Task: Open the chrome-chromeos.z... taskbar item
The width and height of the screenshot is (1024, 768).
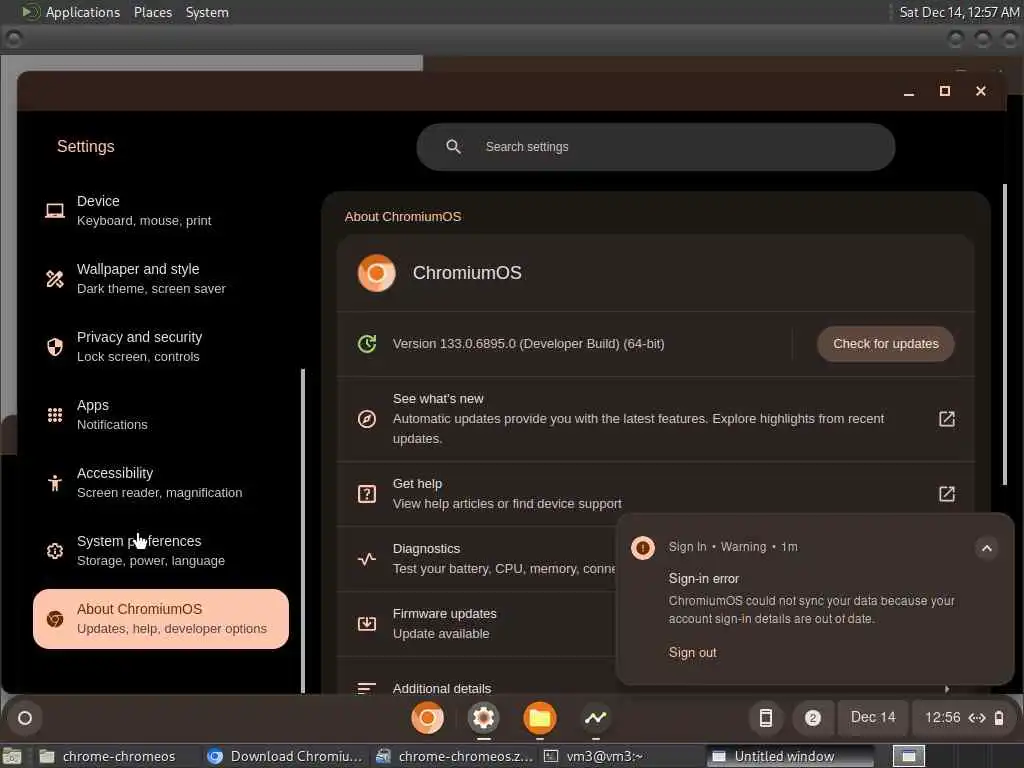Action: [x=455, y=756]
